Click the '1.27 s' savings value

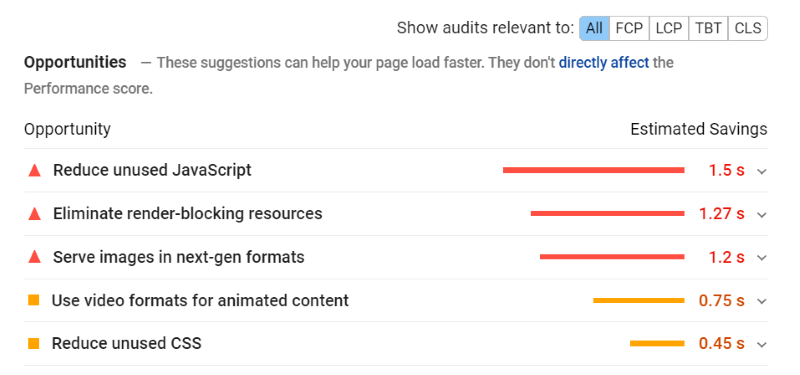tap(722, 214)
